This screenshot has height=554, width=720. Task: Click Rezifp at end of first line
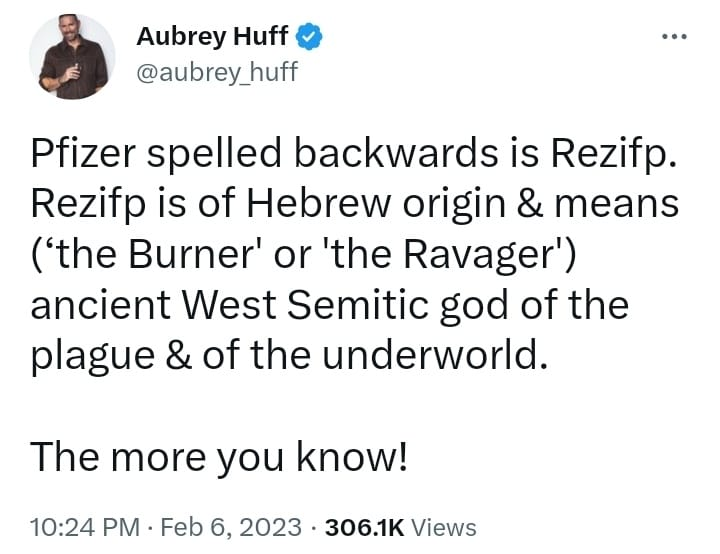614,154
